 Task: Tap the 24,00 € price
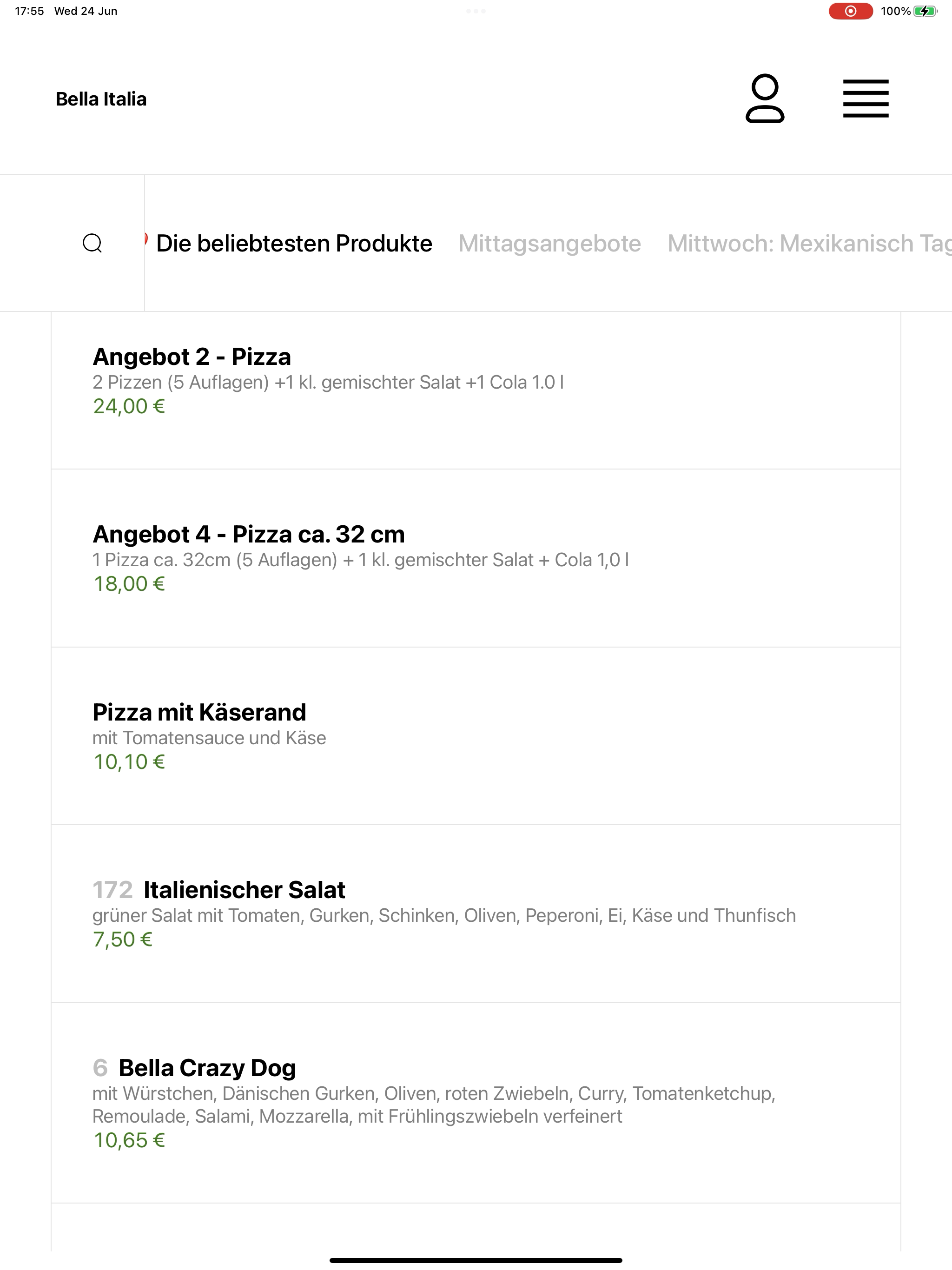click(129, 406)
